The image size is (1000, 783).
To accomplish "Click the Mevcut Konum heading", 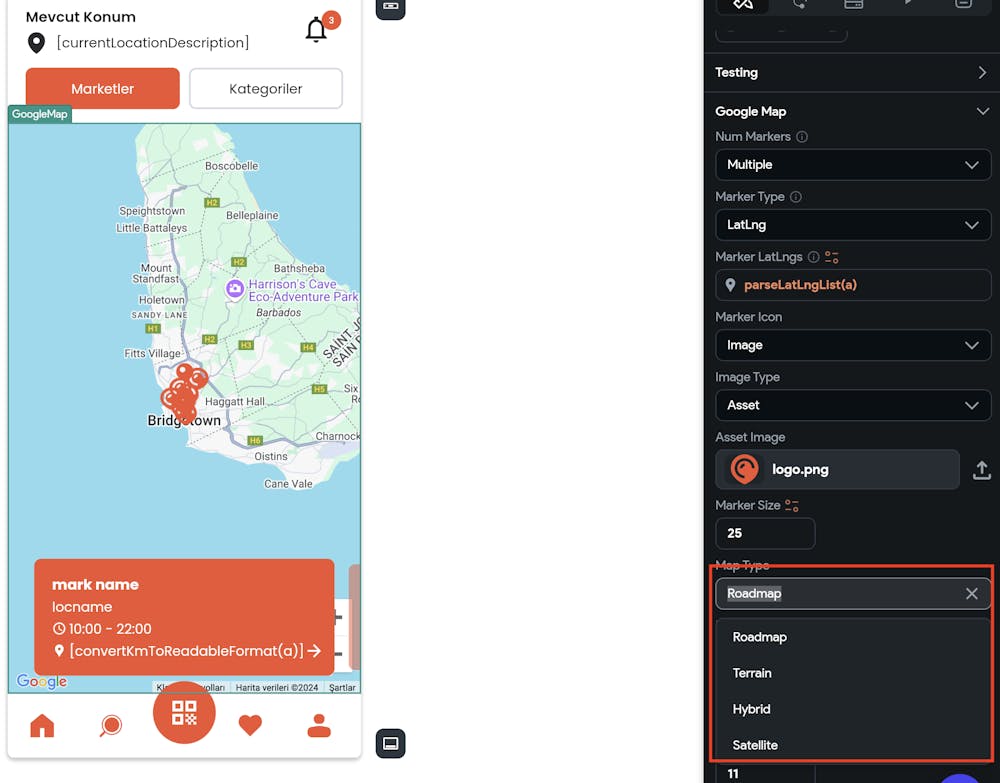I will (x=80, y=17).
